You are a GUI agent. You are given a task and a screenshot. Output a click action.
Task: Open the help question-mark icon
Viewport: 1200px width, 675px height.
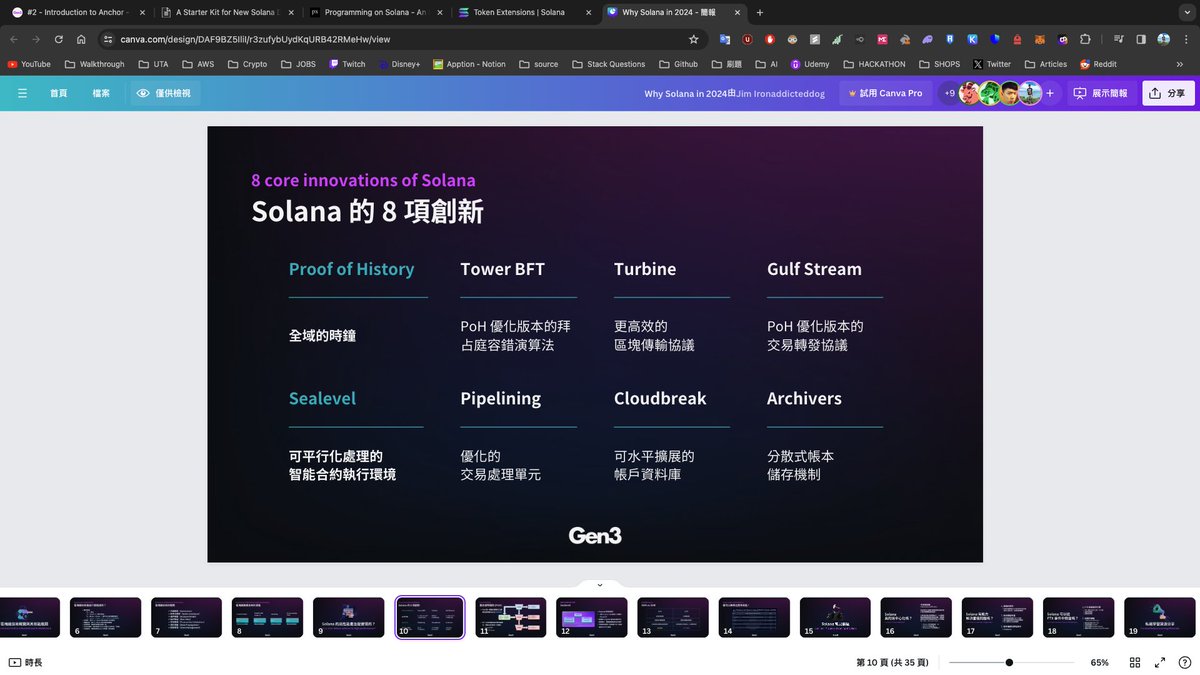pyautogui.click(x=1184, y=662)
